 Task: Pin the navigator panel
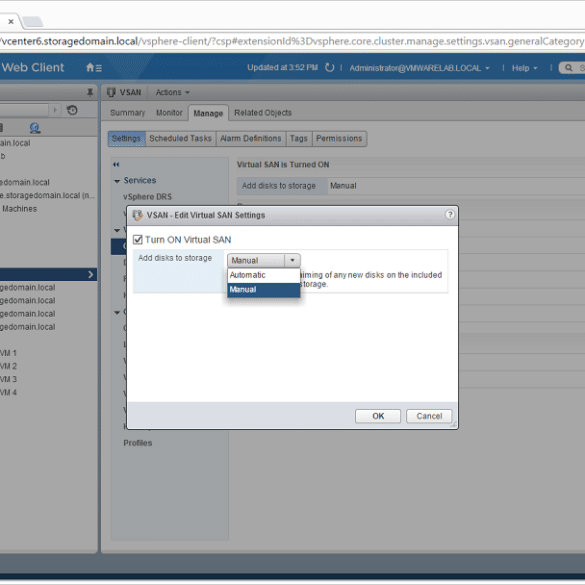[x=90, y=92]
